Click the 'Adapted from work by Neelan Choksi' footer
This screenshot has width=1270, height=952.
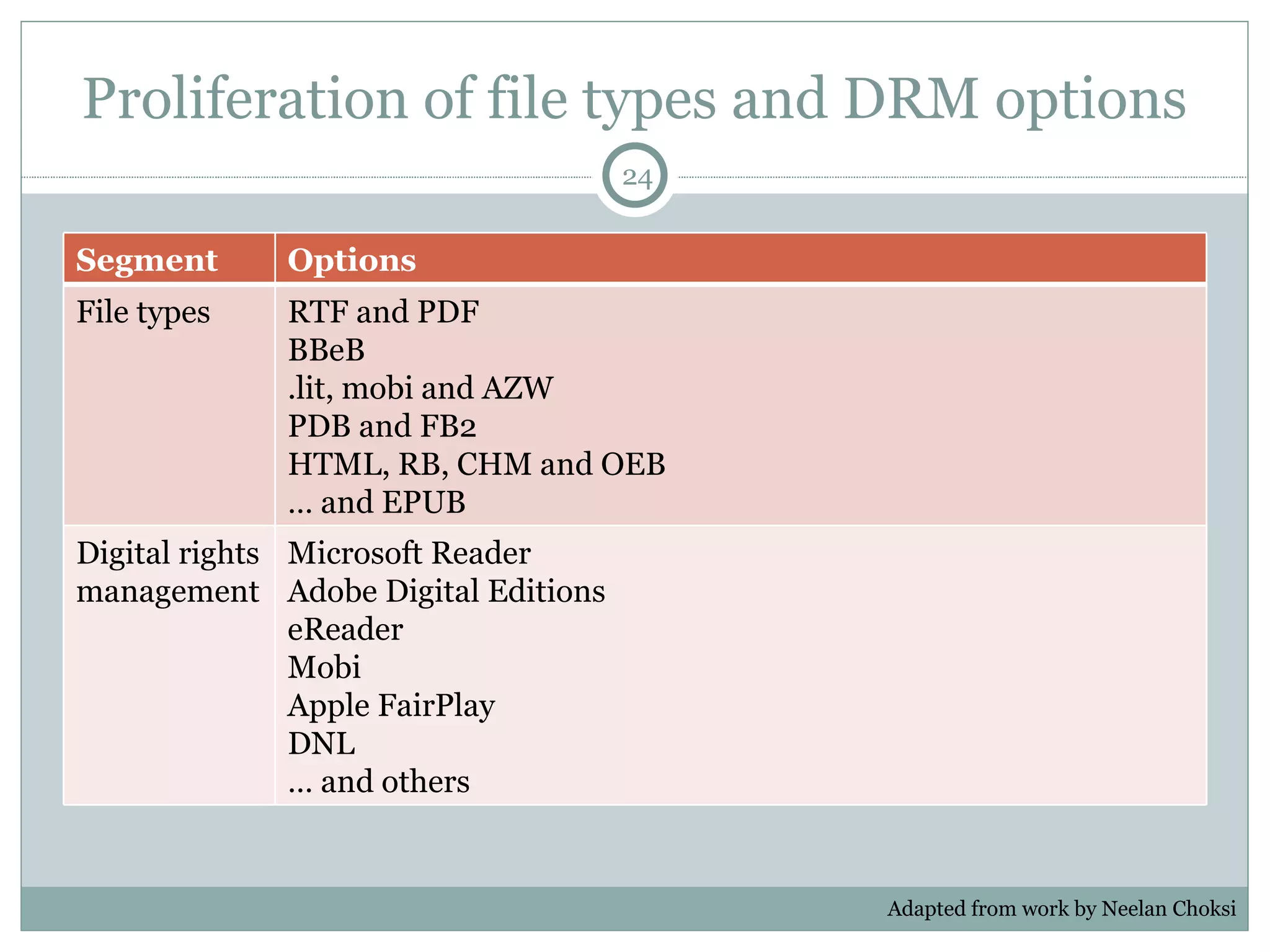pyautogui.click(x=1062, y=909)
